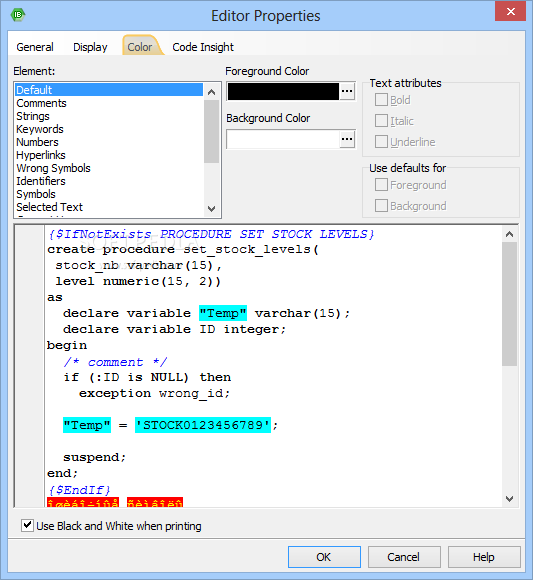Click the black Foreground Color swatch
This screenshot has height=580, width=533.
click(x=283, y=91)
